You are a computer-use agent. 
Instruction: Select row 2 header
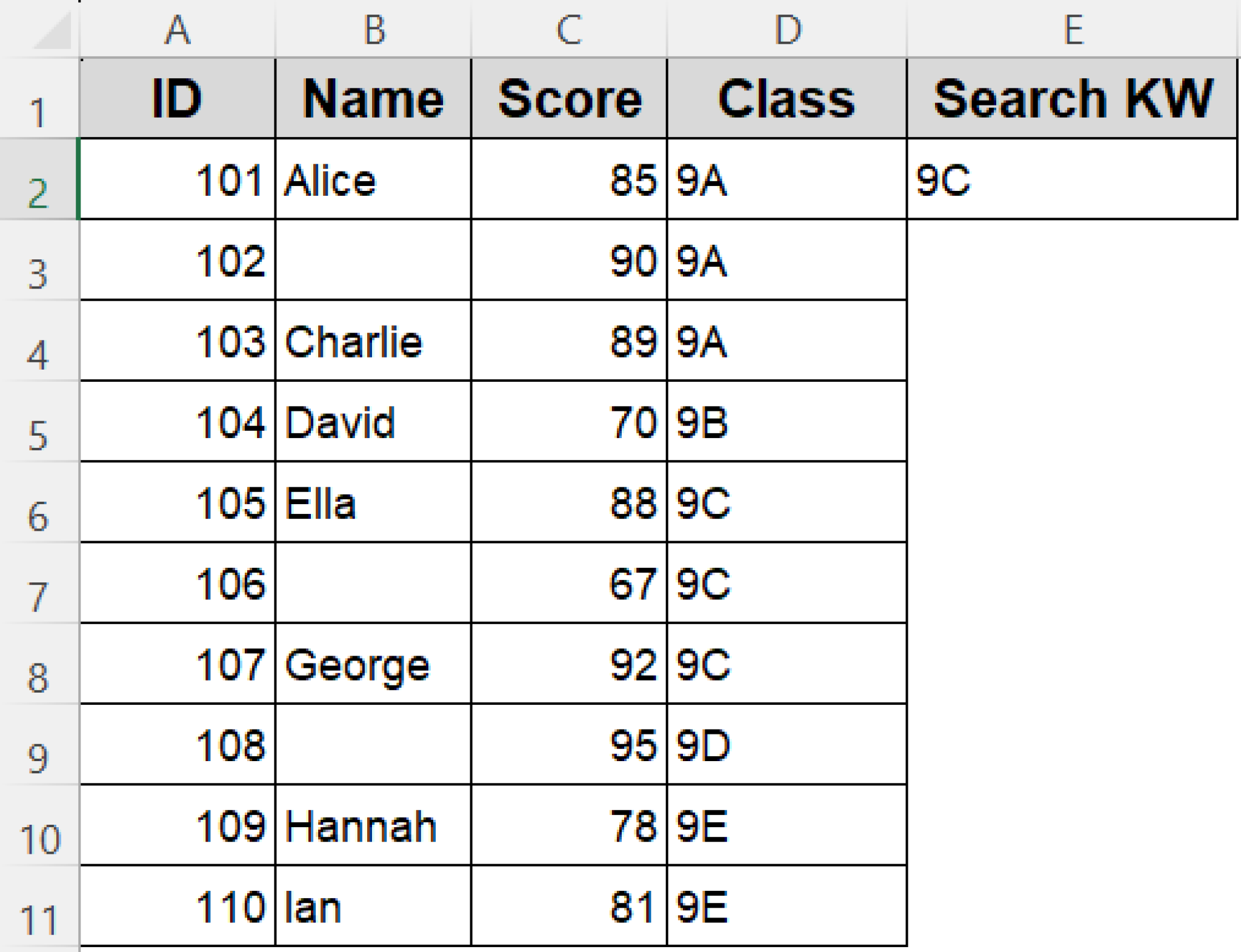pos(39,179)
